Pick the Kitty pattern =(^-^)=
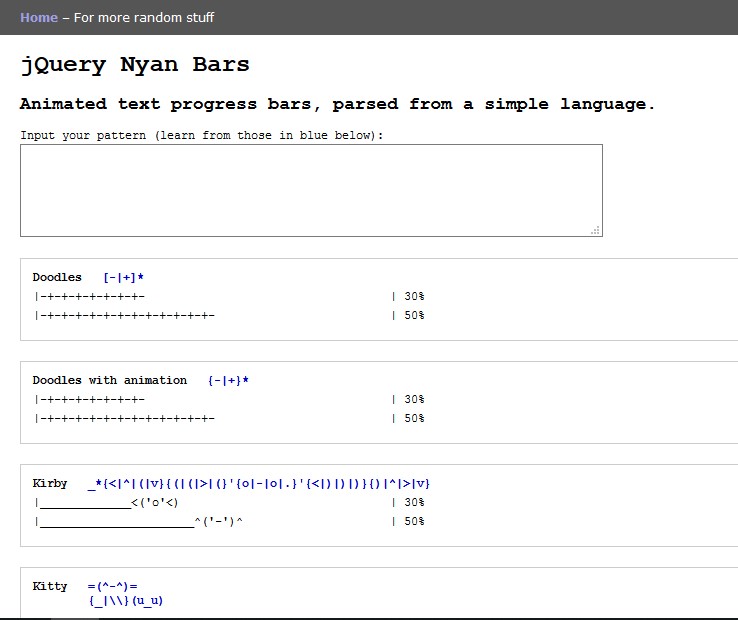 pyautogui.click(x=112, y=586)
